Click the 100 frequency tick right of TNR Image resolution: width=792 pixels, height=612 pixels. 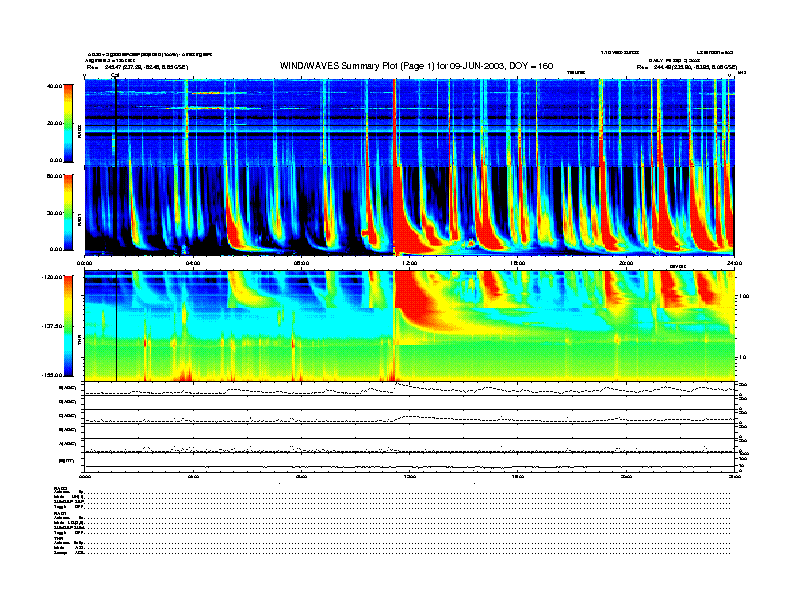[744, 296]
